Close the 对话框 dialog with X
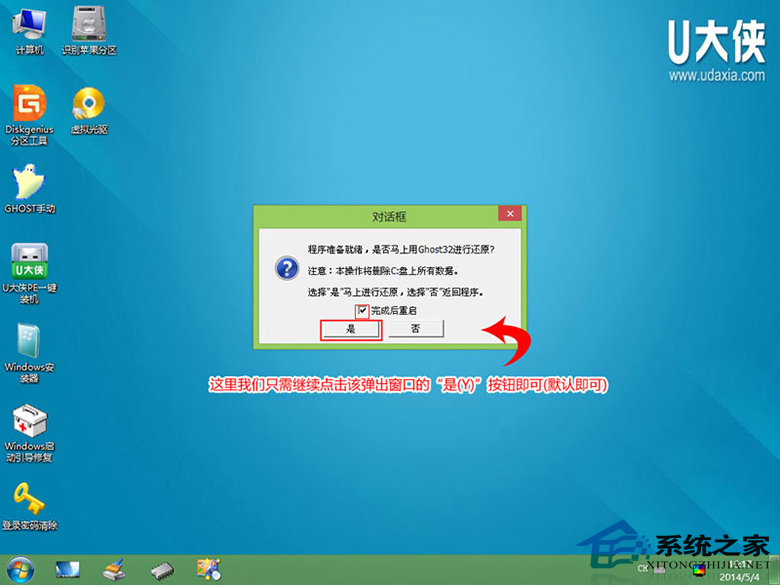 (510, 214)
